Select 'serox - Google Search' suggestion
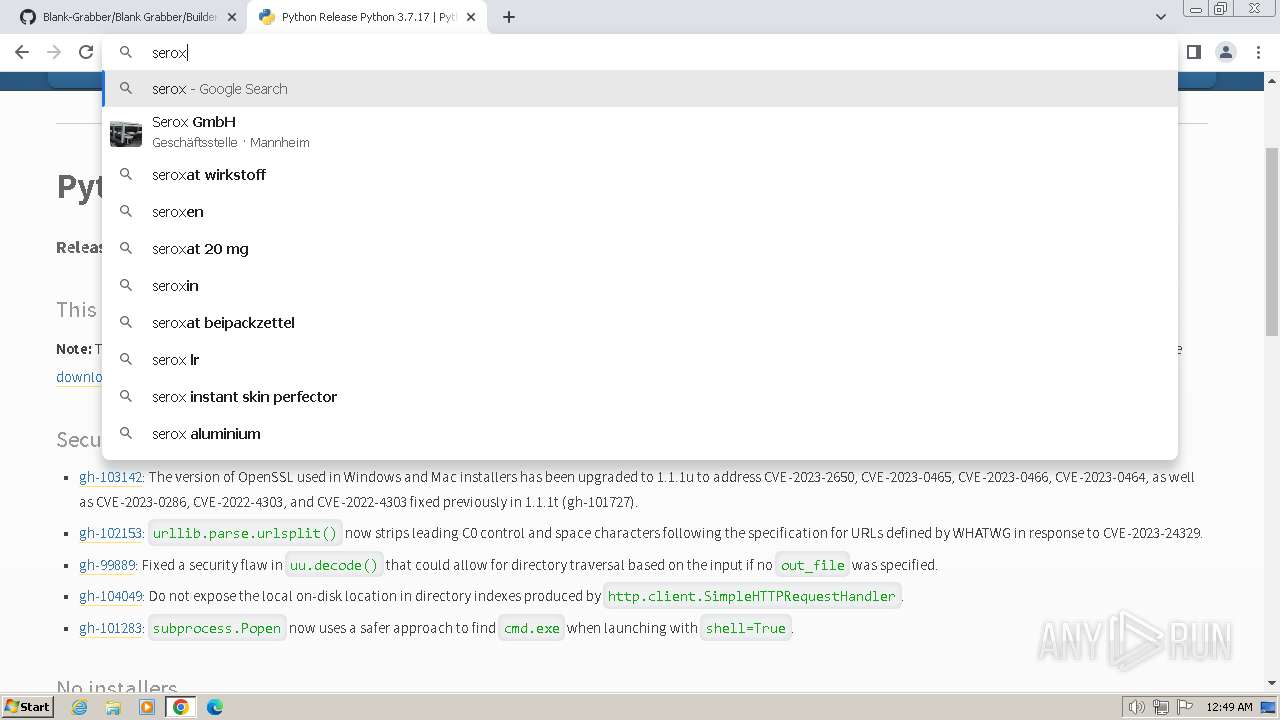 pos(640,89)
